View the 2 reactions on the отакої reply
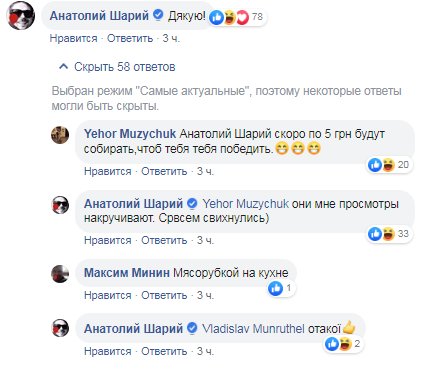Screen dimensions: 442x369 pyautogui.click(x=344, y=344)
